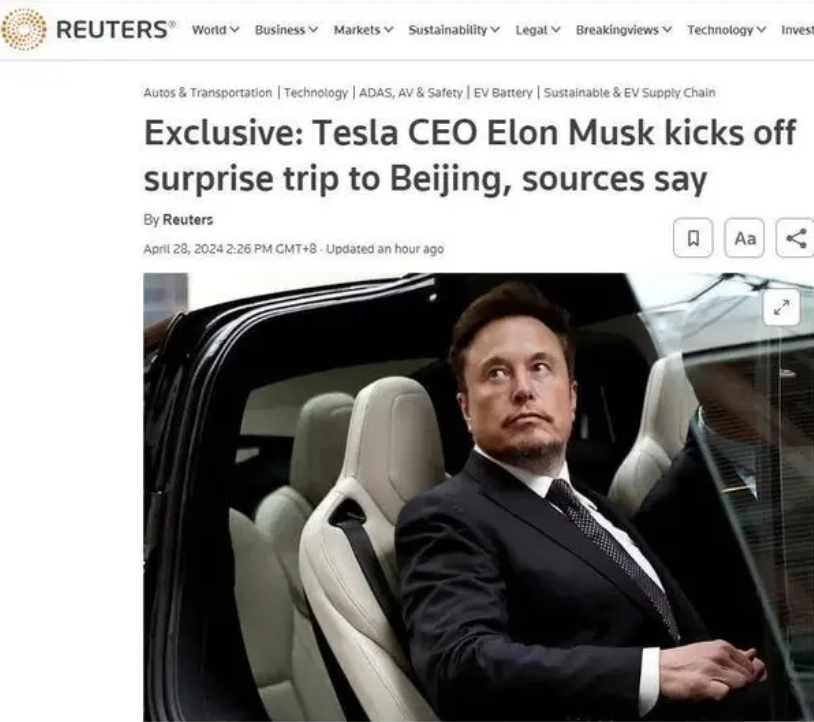
Task: Bookmark this article with the save icon
Action: (x=693, y=238)
